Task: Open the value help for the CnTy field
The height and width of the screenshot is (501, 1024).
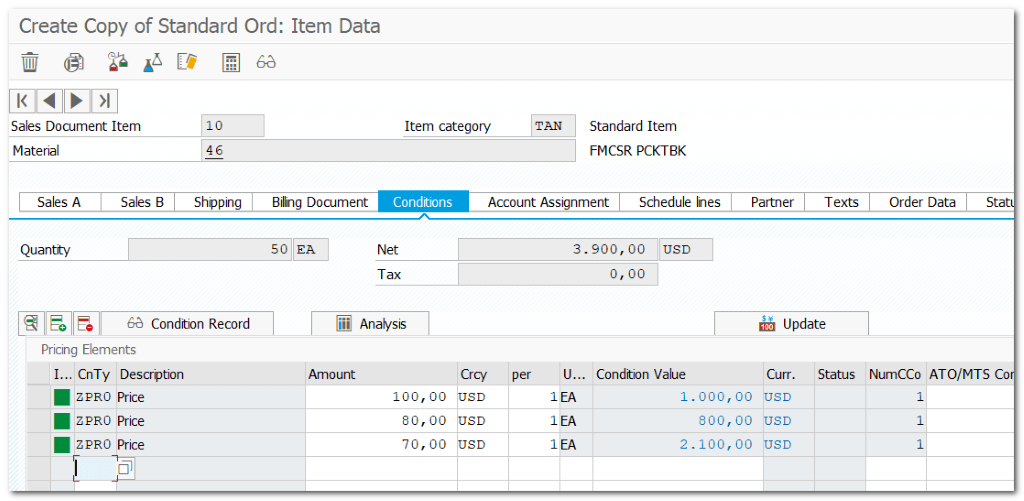Action: (x=125, y=468)
